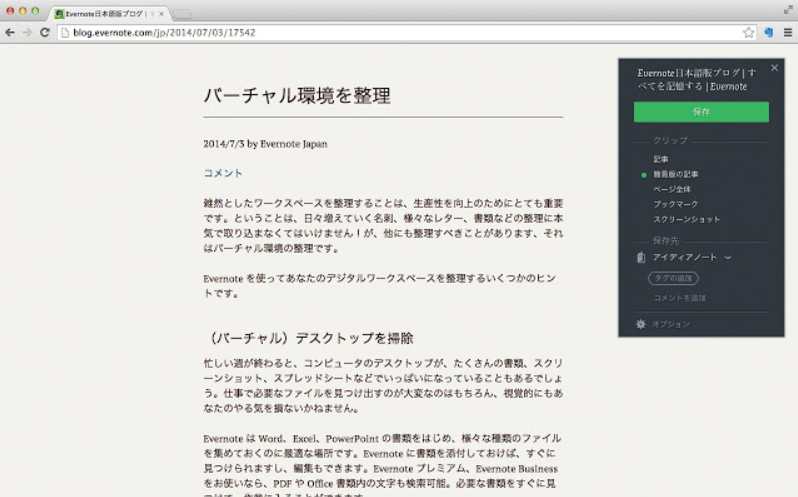The image size is (798, 497).
Task: Click the コメントを追加 comment field
Action: point(679,298)
